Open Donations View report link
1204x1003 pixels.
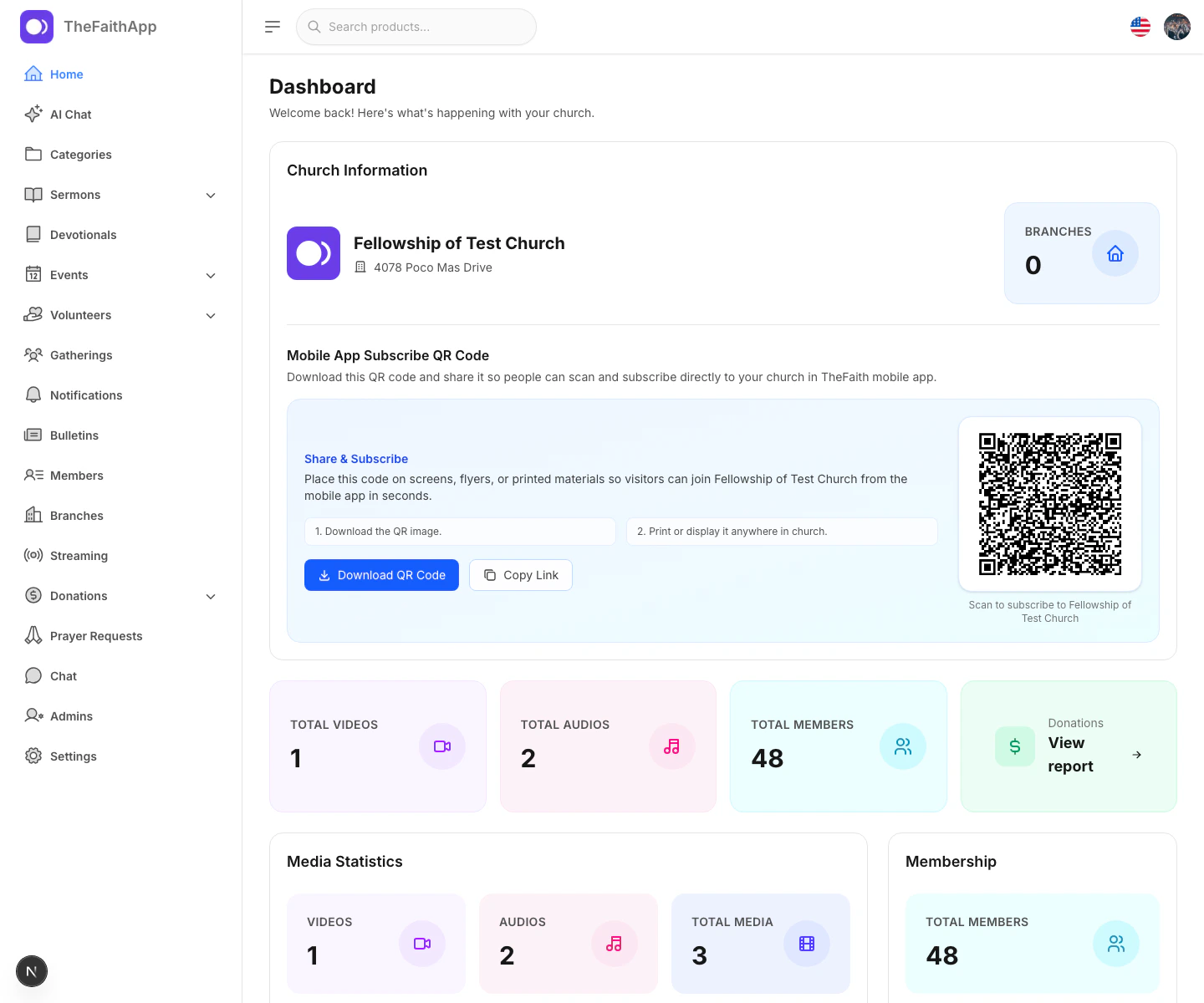click(1069, 746)
